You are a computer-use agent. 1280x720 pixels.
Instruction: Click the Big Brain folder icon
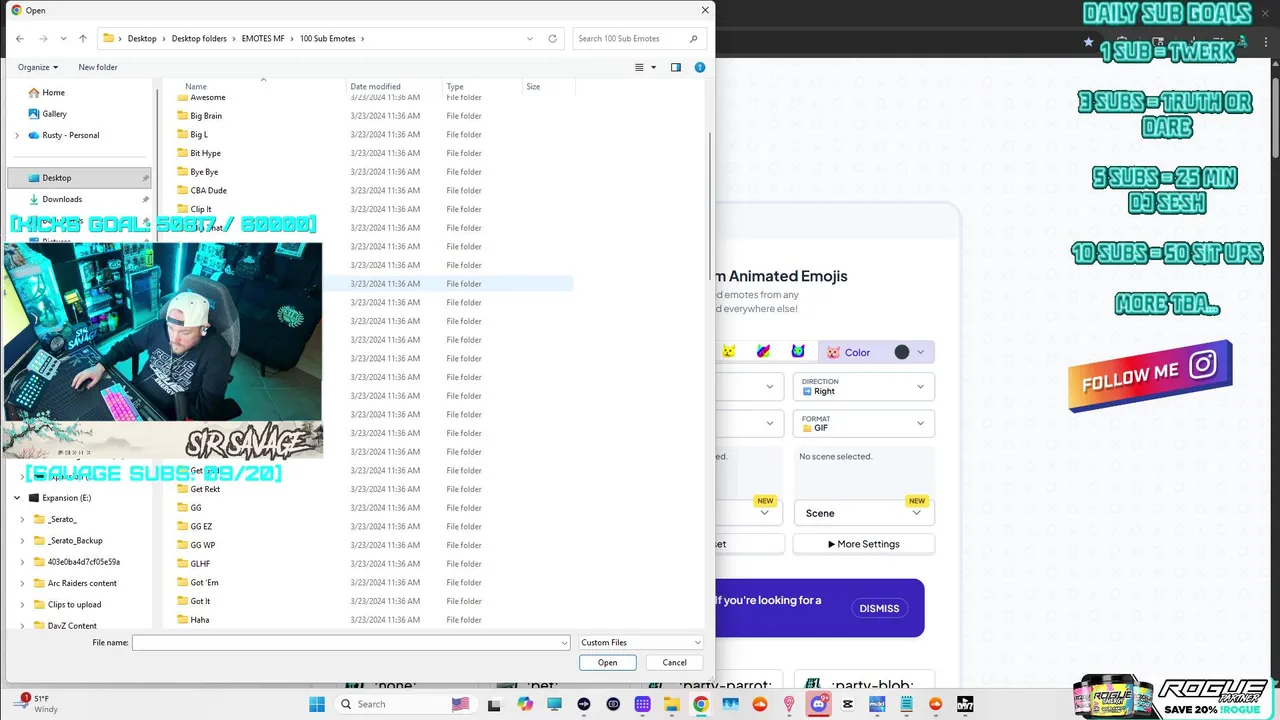click(x=183, y=116)
